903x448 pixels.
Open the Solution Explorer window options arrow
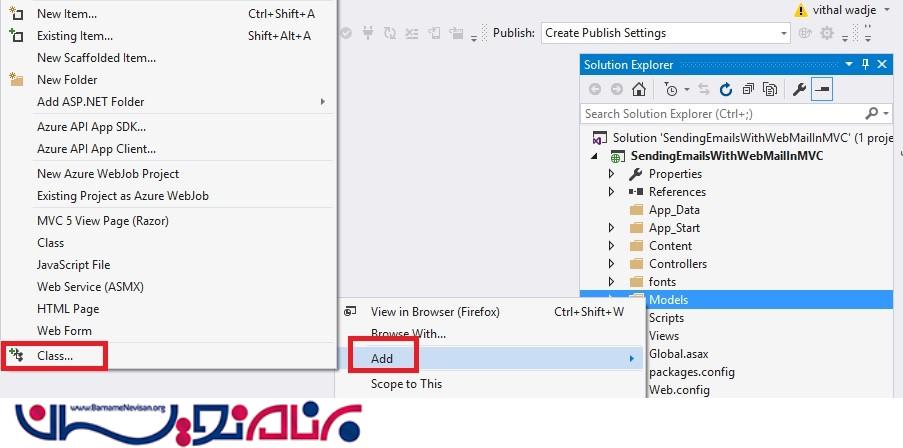click(x=849, y=64)
